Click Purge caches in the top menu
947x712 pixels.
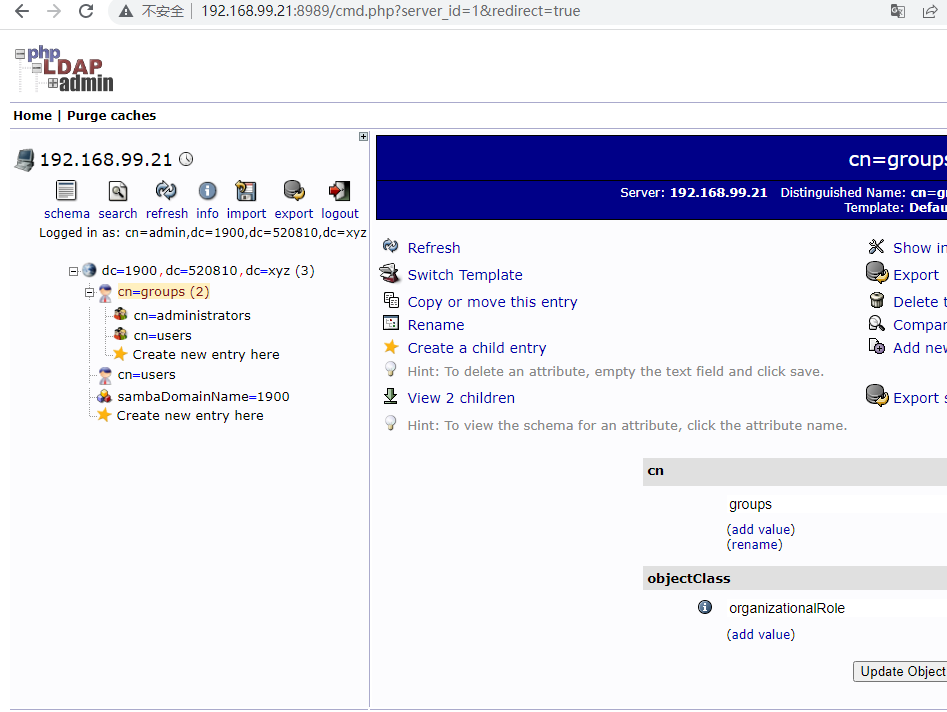[x=111, y=115]
